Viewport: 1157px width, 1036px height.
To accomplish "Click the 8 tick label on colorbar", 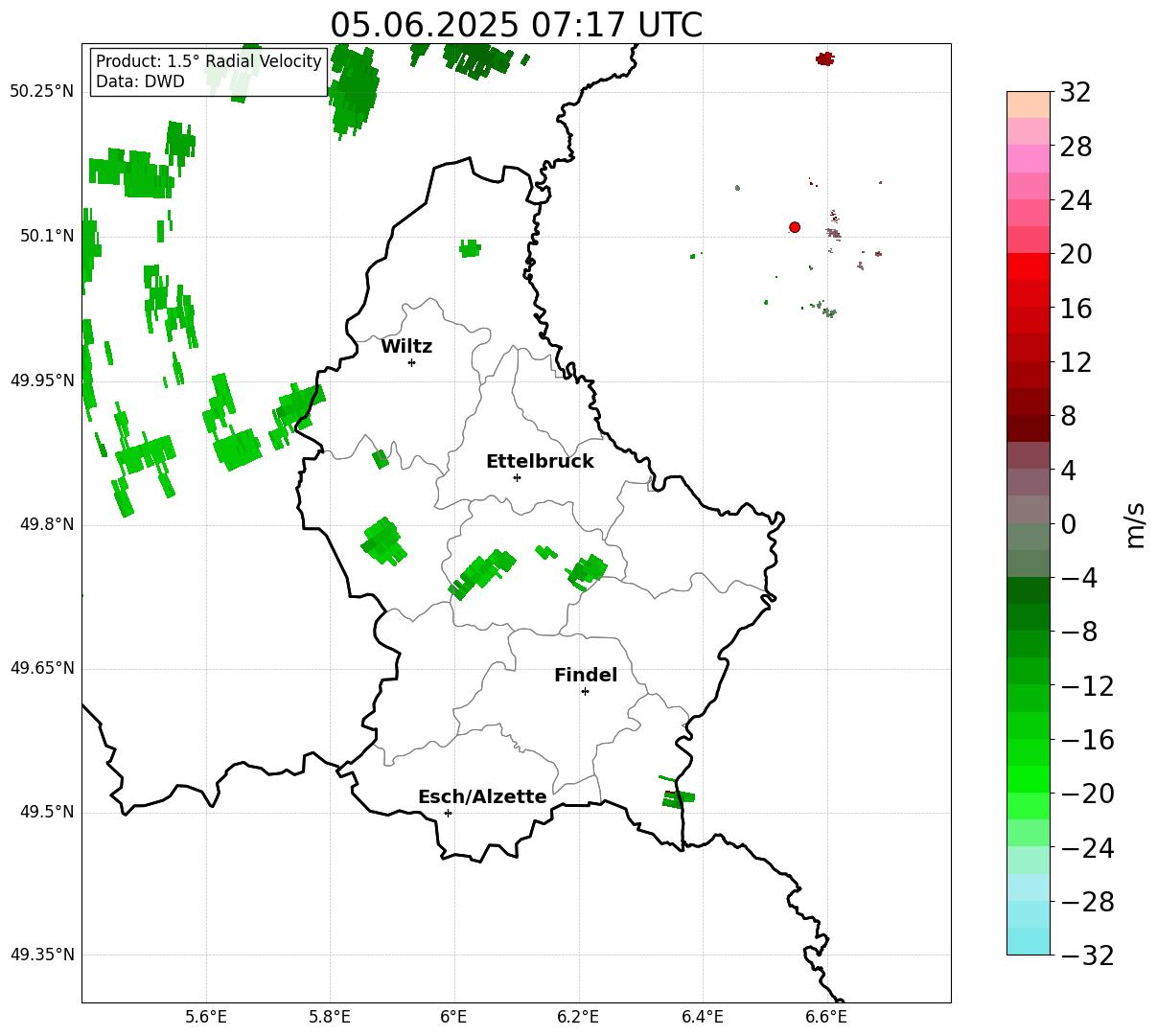I will click(1068, 417).
